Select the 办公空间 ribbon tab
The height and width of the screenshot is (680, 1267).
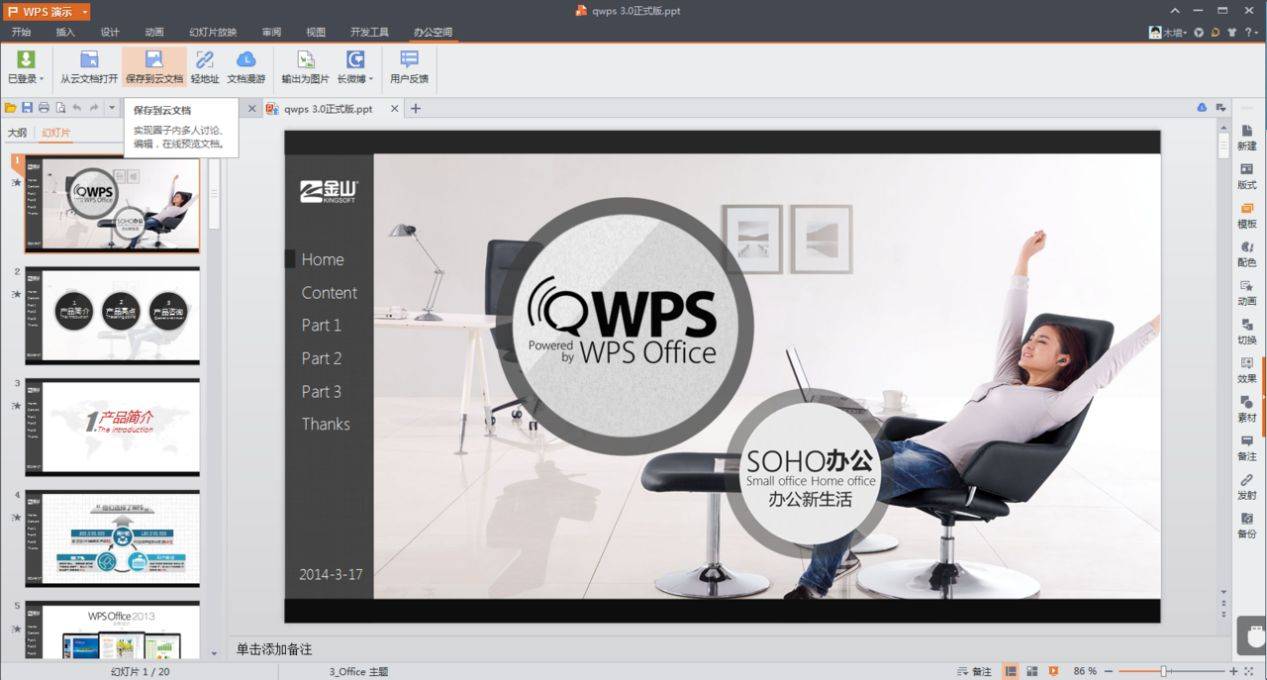[x=432, y=32]
